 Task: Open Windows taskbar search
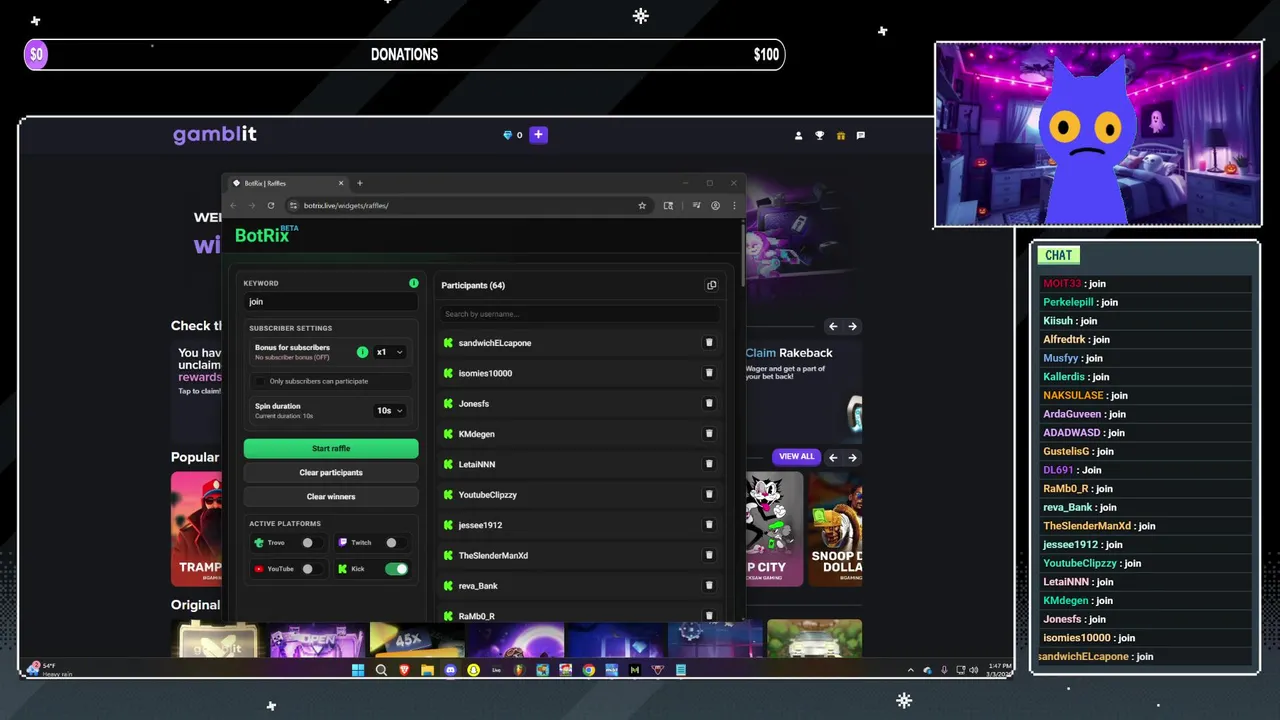(x=381, y=670)
